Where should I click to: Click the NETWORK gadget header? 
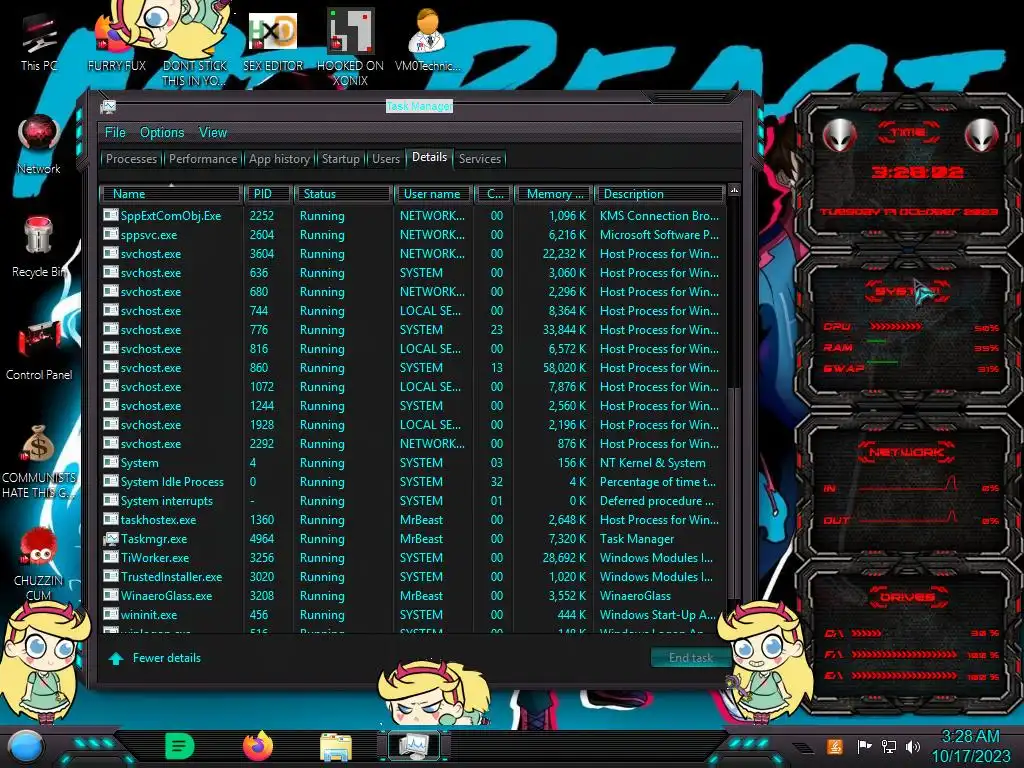tap(906, 452)
